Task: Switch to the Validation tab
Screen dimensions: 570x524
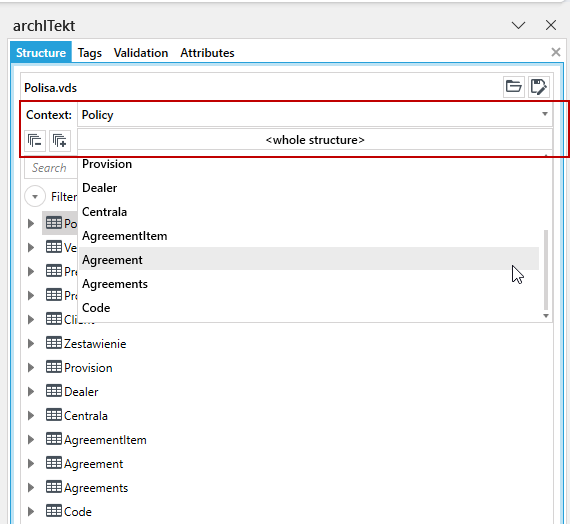Action: (x=141, y=53)
